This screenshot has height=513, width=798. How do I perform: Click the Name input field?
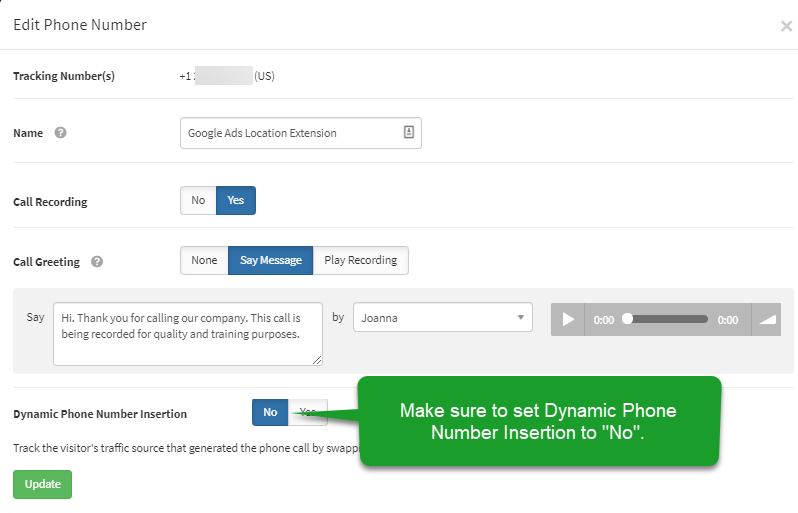click(301, 133)
